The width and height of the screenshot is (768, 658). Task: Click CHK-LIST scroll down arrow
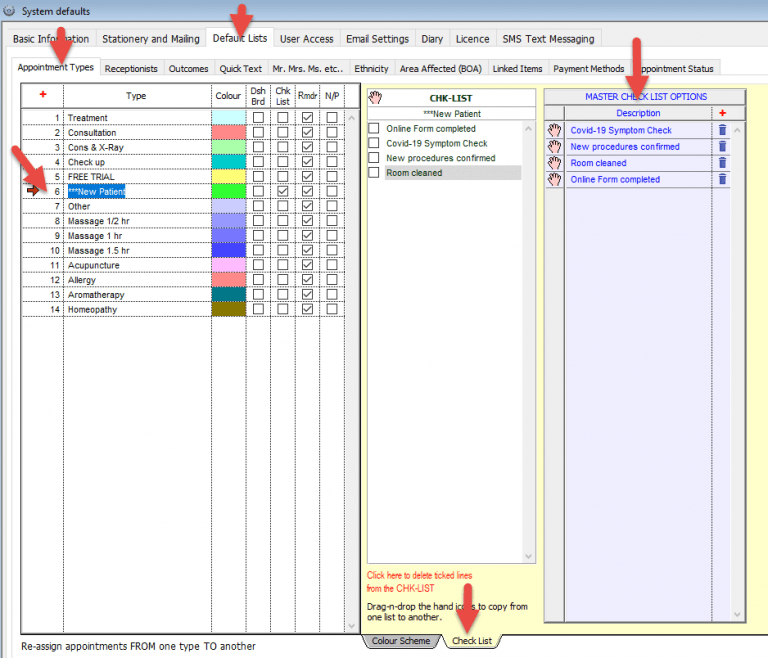[x=528, y=556]
